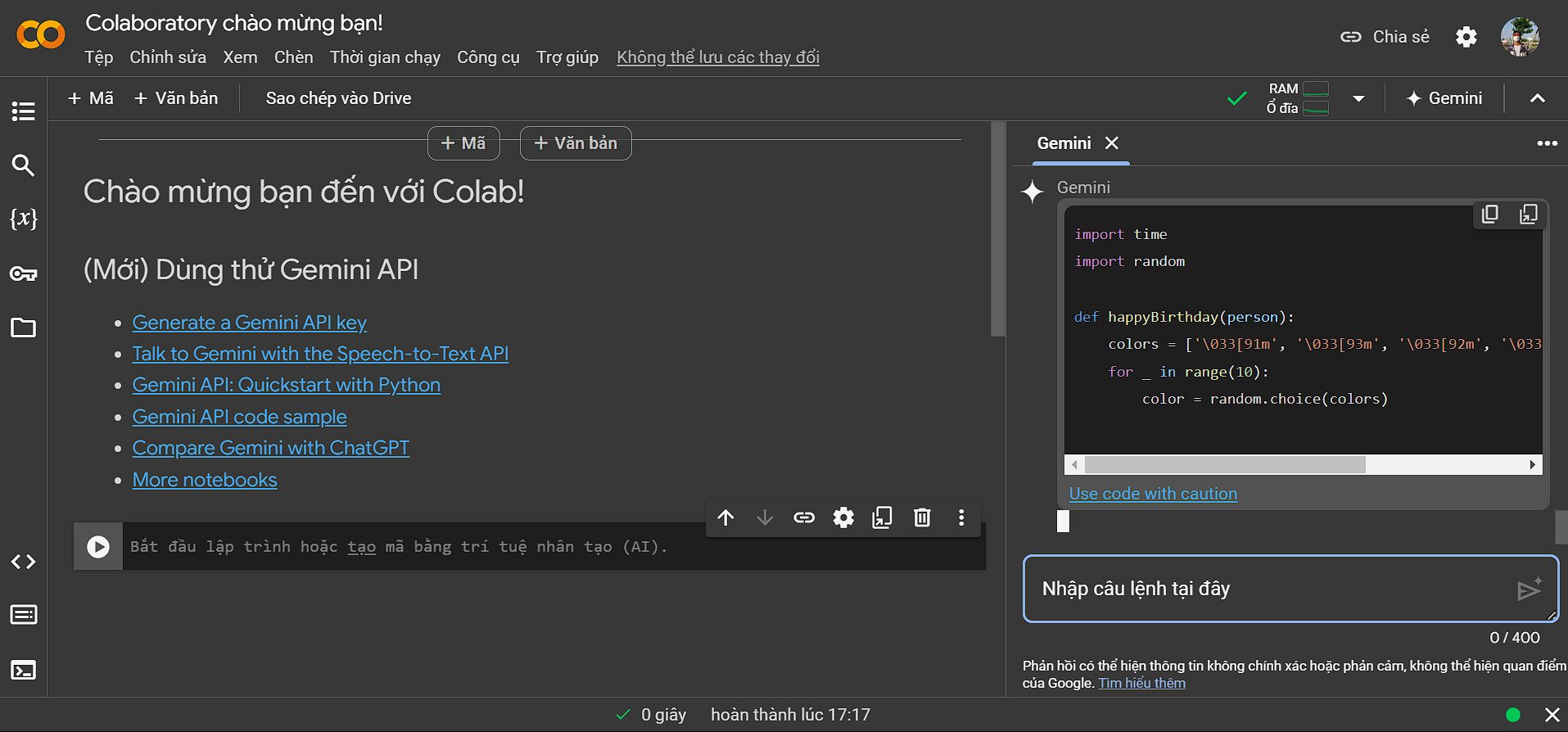Copy link to cell icon
Image resolution: width=1568 pixels, height=732 pixels.
(804, 517)
